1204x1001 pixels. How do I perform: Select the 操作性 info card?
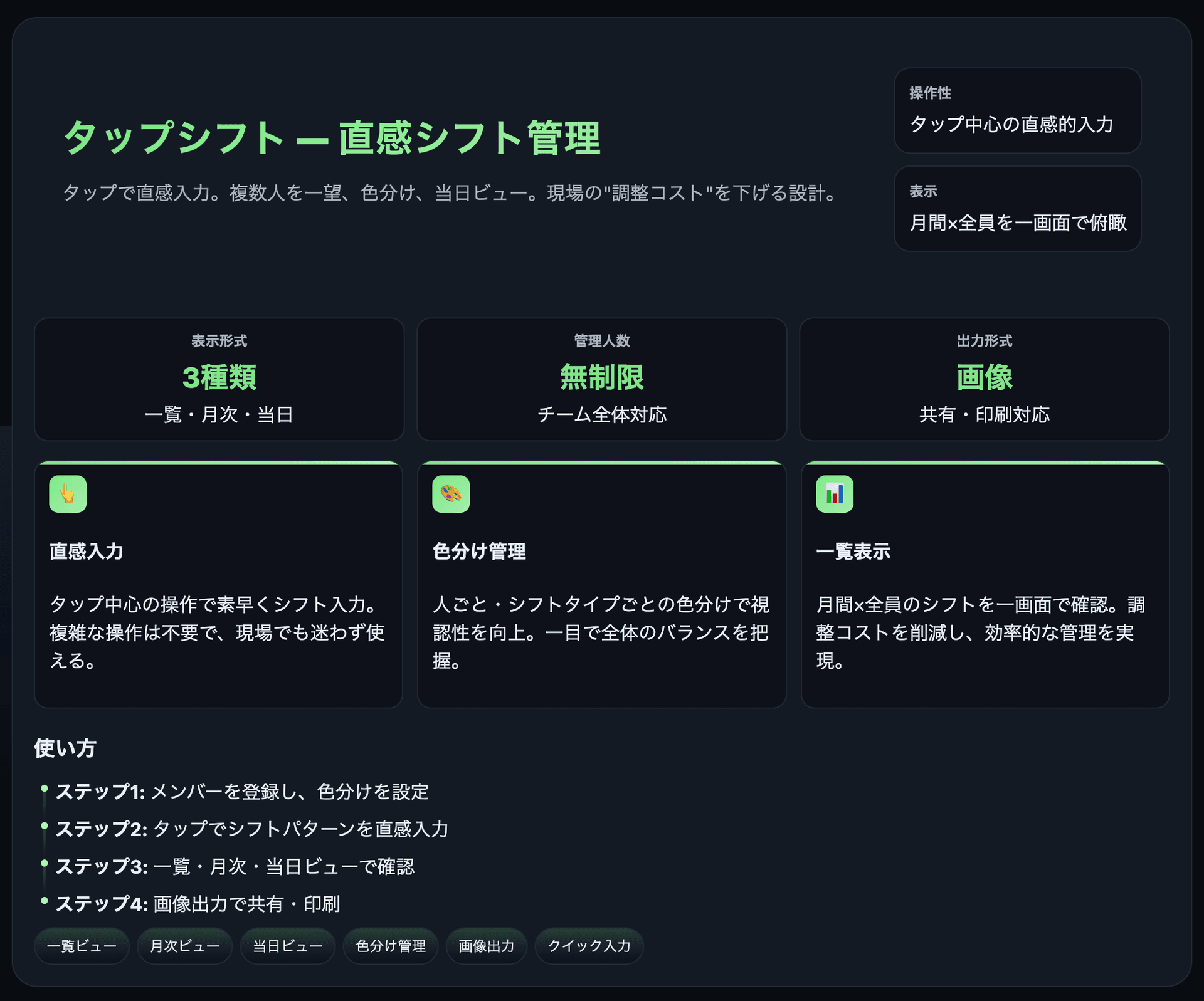pyautogui.click(x=1017, y=111)
